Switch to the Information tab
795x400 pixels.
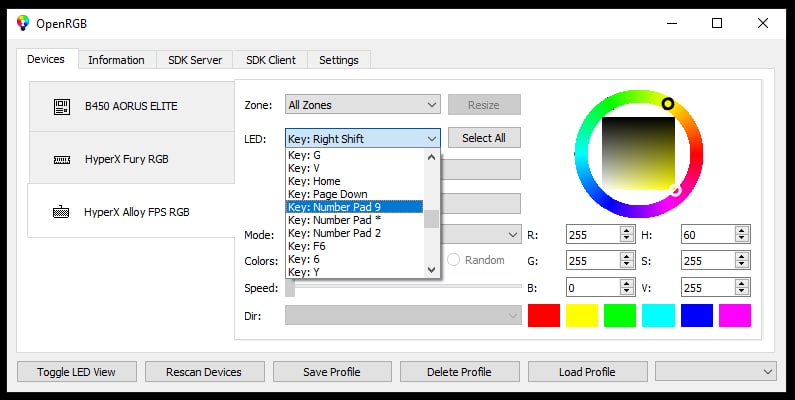116,60
